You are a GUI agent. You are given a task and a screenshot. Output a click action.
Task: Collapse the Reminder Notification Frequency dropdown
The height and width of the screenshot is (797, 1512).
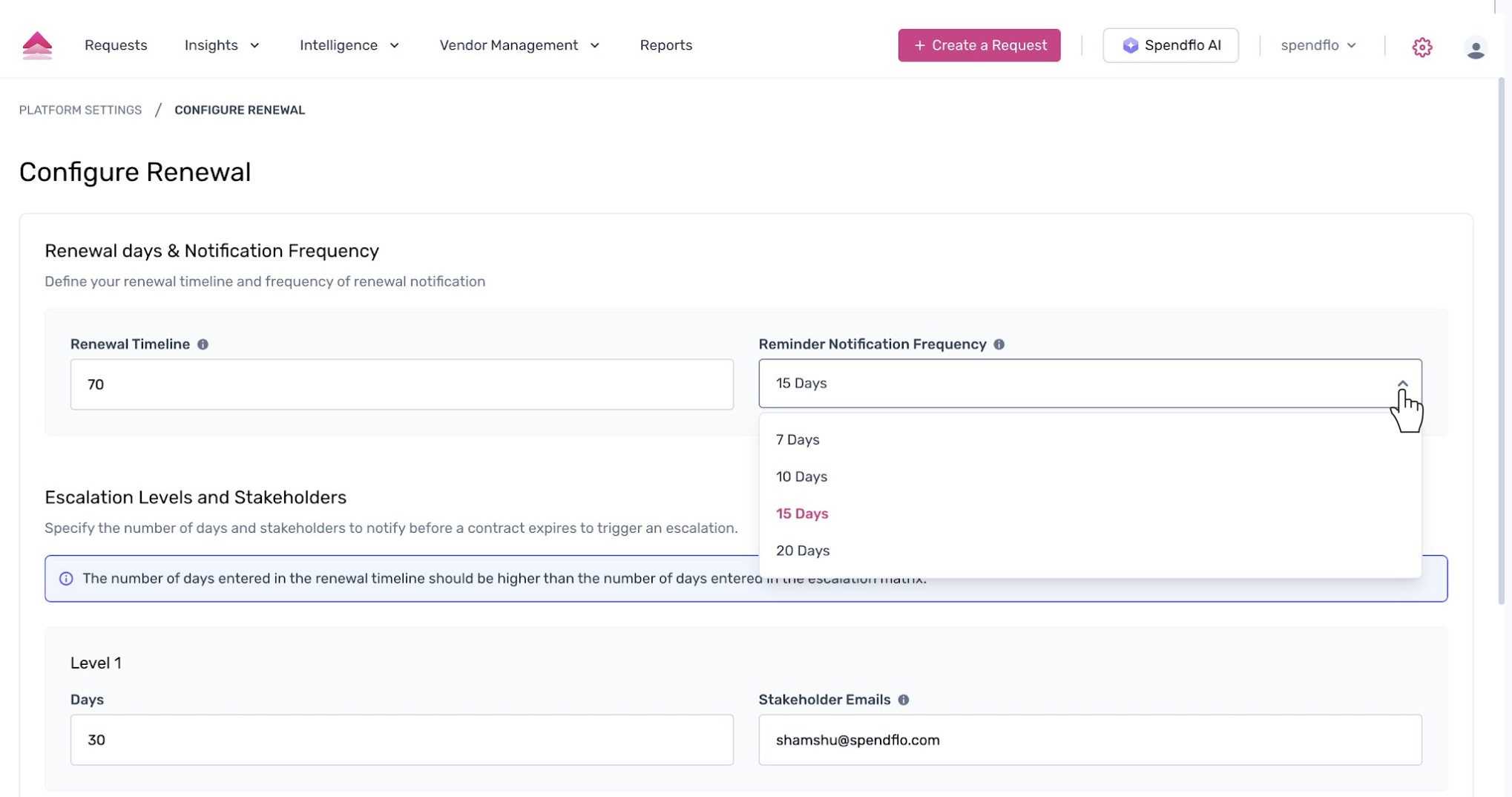(1401, 384)
